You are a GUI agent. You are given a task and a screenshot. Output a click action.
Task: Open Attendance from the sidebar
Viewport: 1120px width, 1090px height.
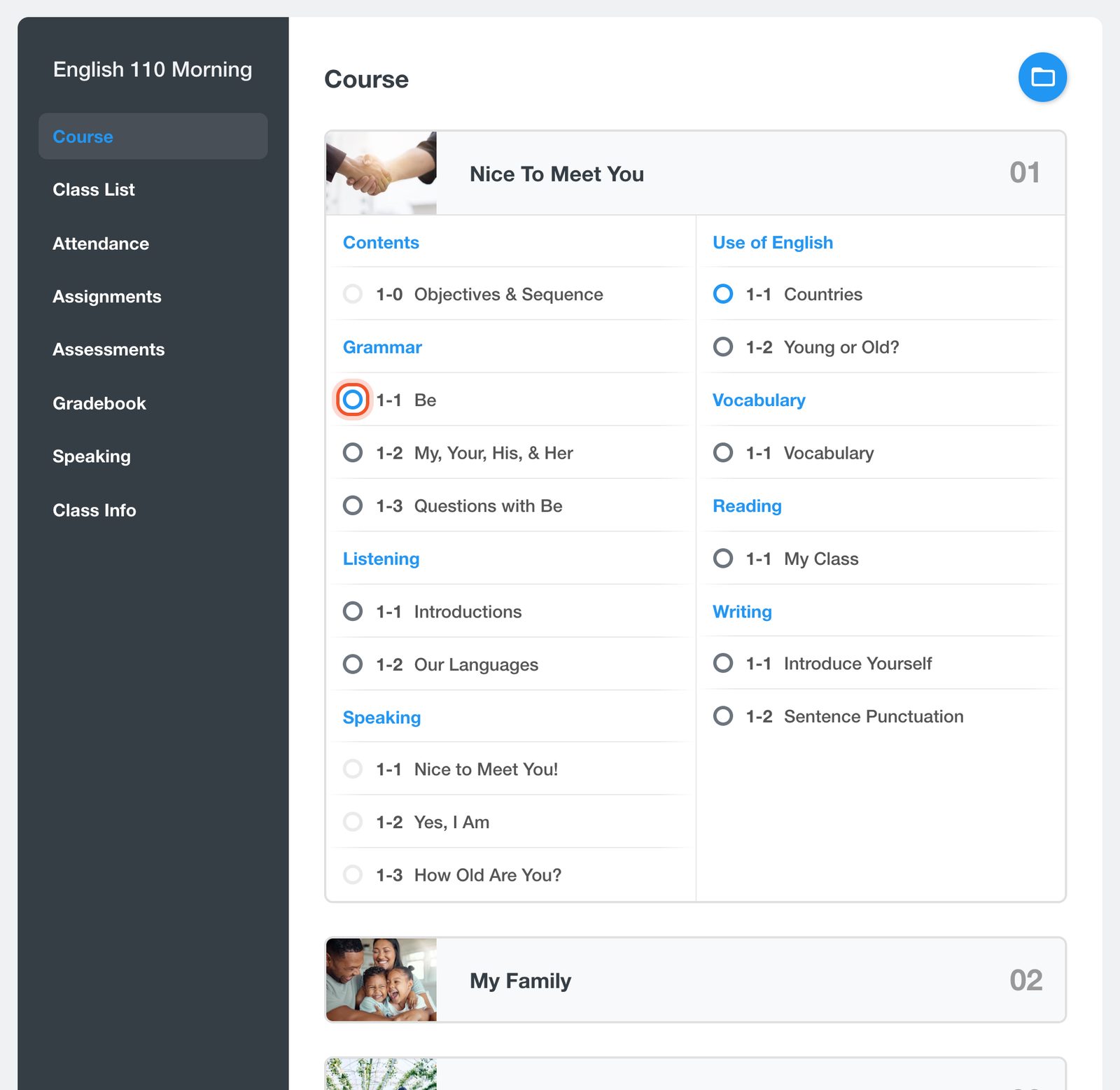(x=101, y=244)
